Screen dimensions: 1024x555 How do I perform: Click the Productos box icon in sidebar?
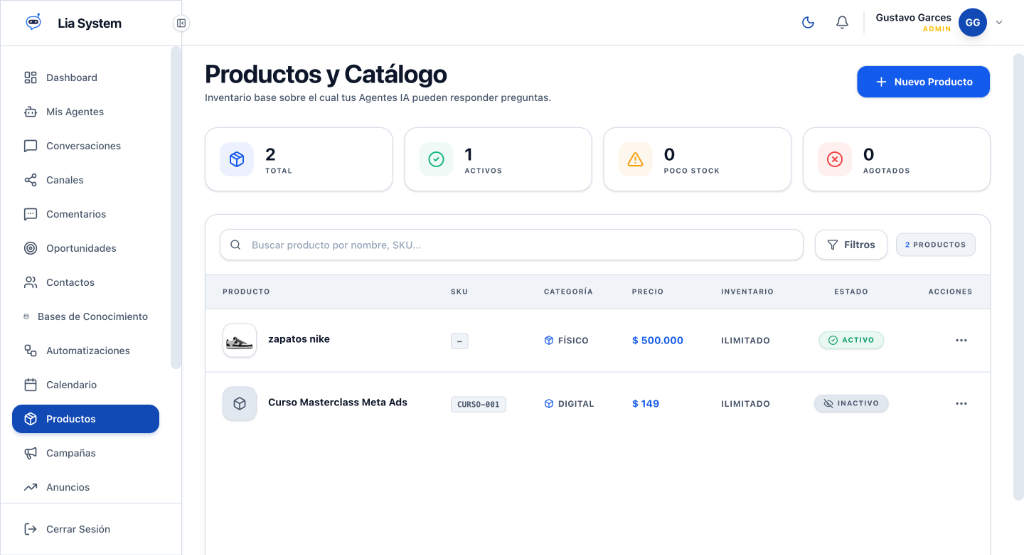(31, 419)
